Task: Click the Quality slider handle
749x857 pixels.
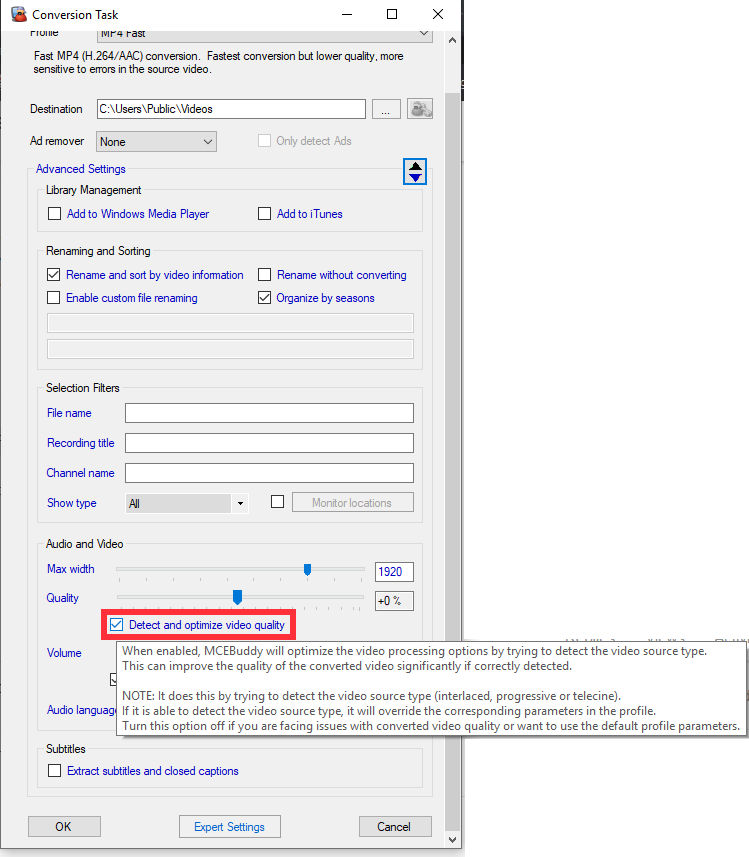Action: 237,597
